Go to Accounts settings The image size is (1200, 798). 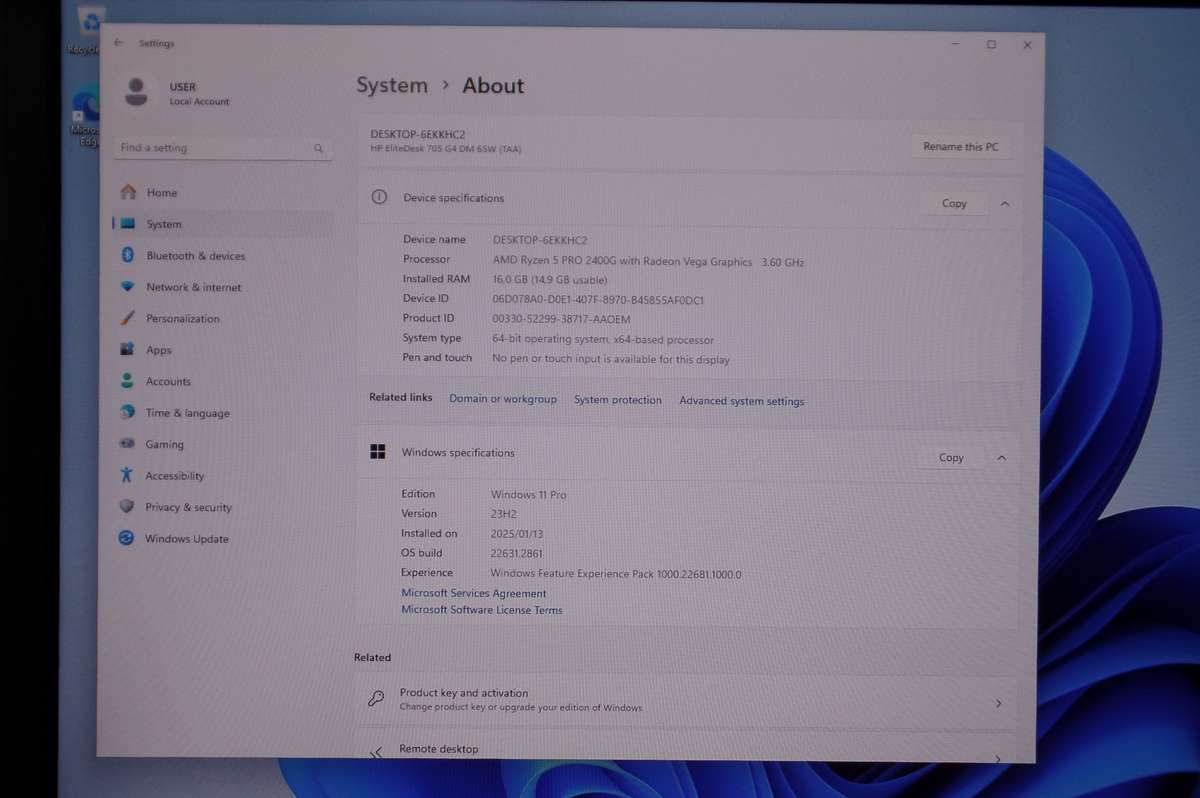(167, 381)
